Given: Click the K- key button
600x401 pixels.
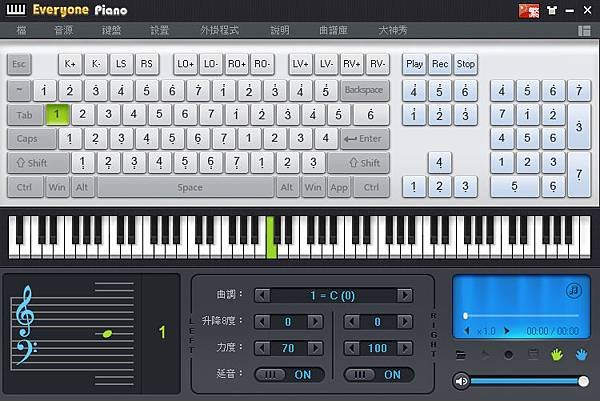Looking at the screenshot, I should (96, 64).
